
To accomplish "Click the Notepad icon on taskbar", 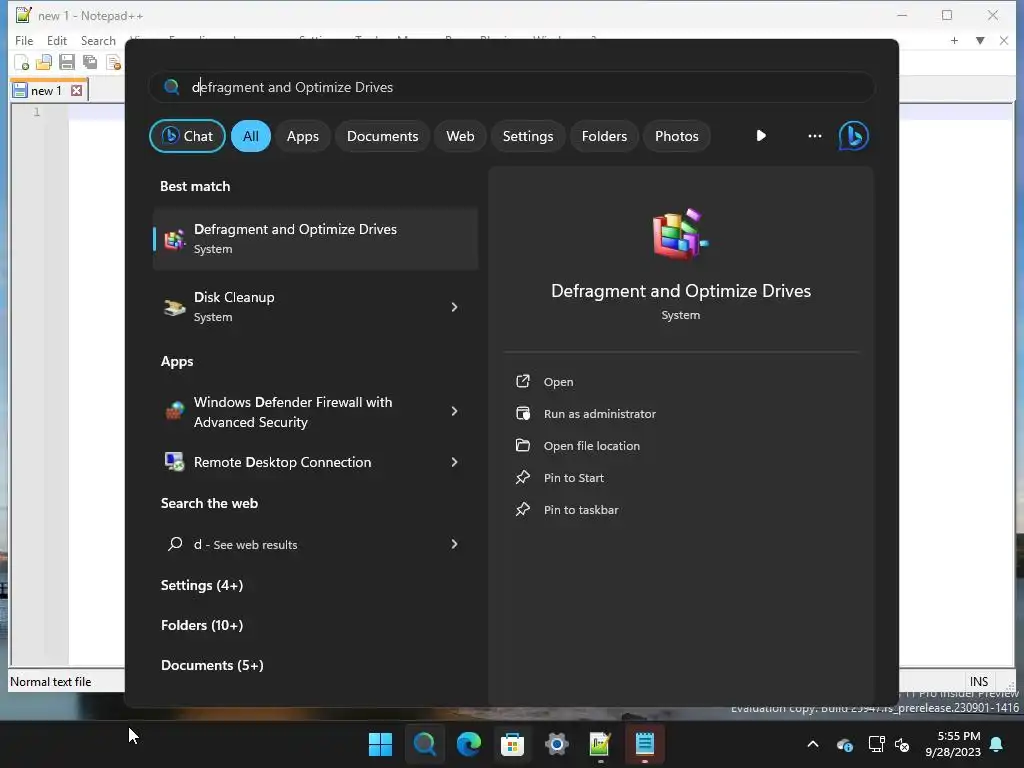I will coord(645,743).
